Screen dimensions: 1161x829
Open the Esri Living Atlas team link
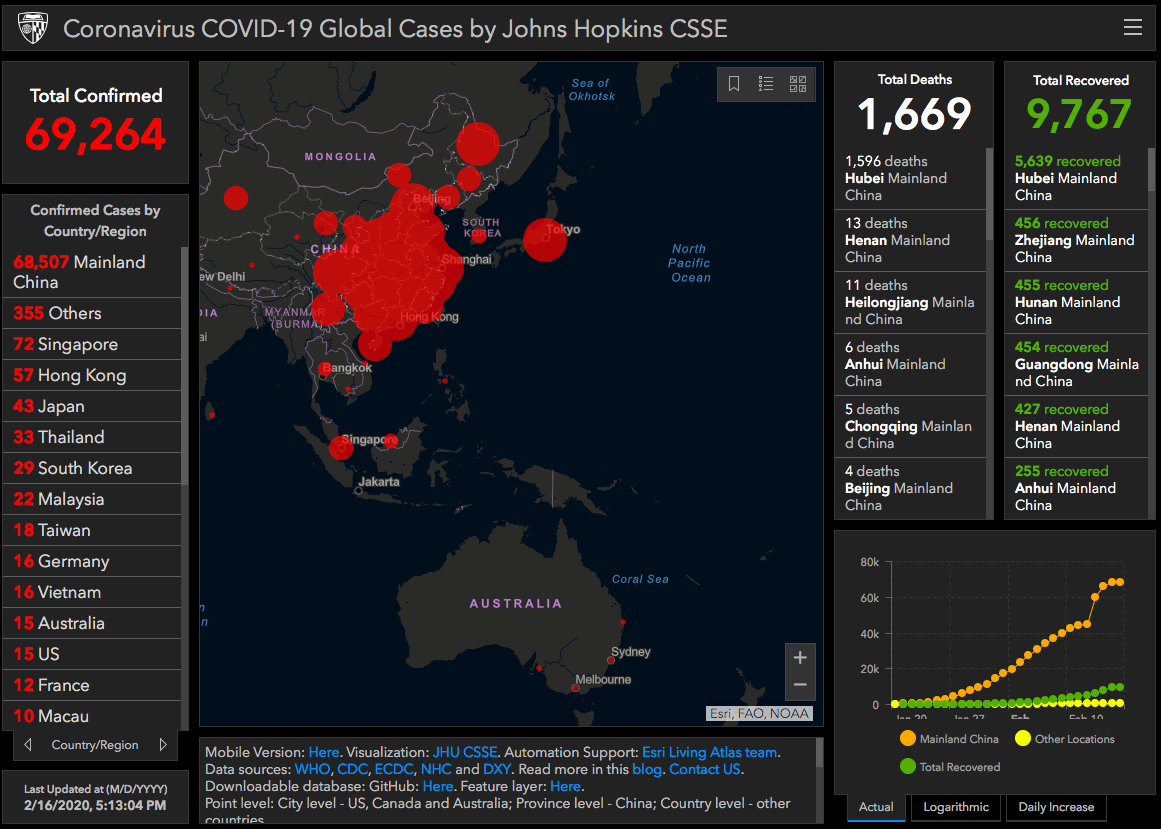point(709,752)
